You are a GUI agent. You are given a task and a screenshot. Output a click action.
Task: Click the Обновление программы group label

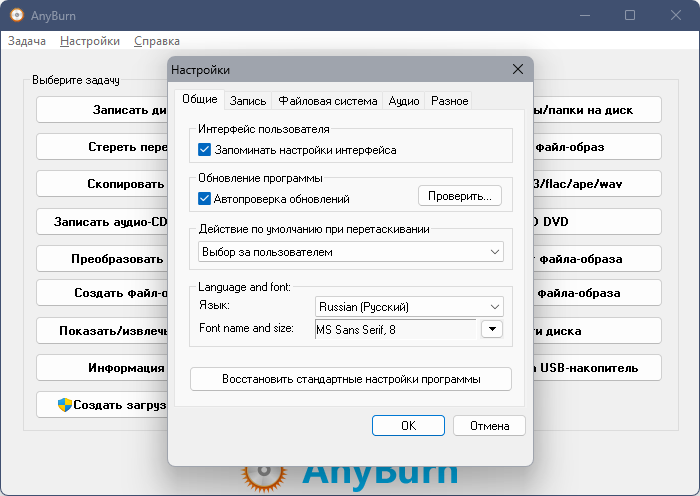(x=260, y=178)
